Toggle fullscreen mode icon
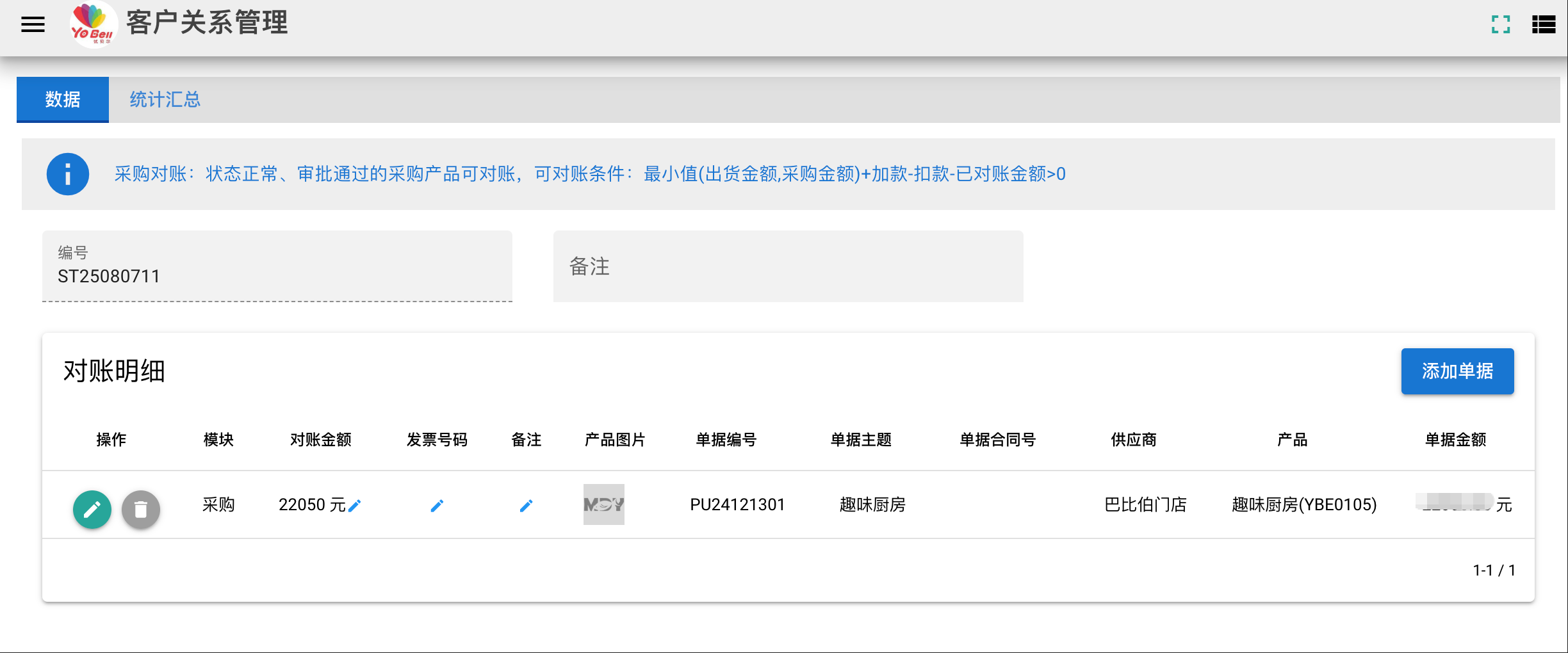The image size is (1568, 653). 1501,24
